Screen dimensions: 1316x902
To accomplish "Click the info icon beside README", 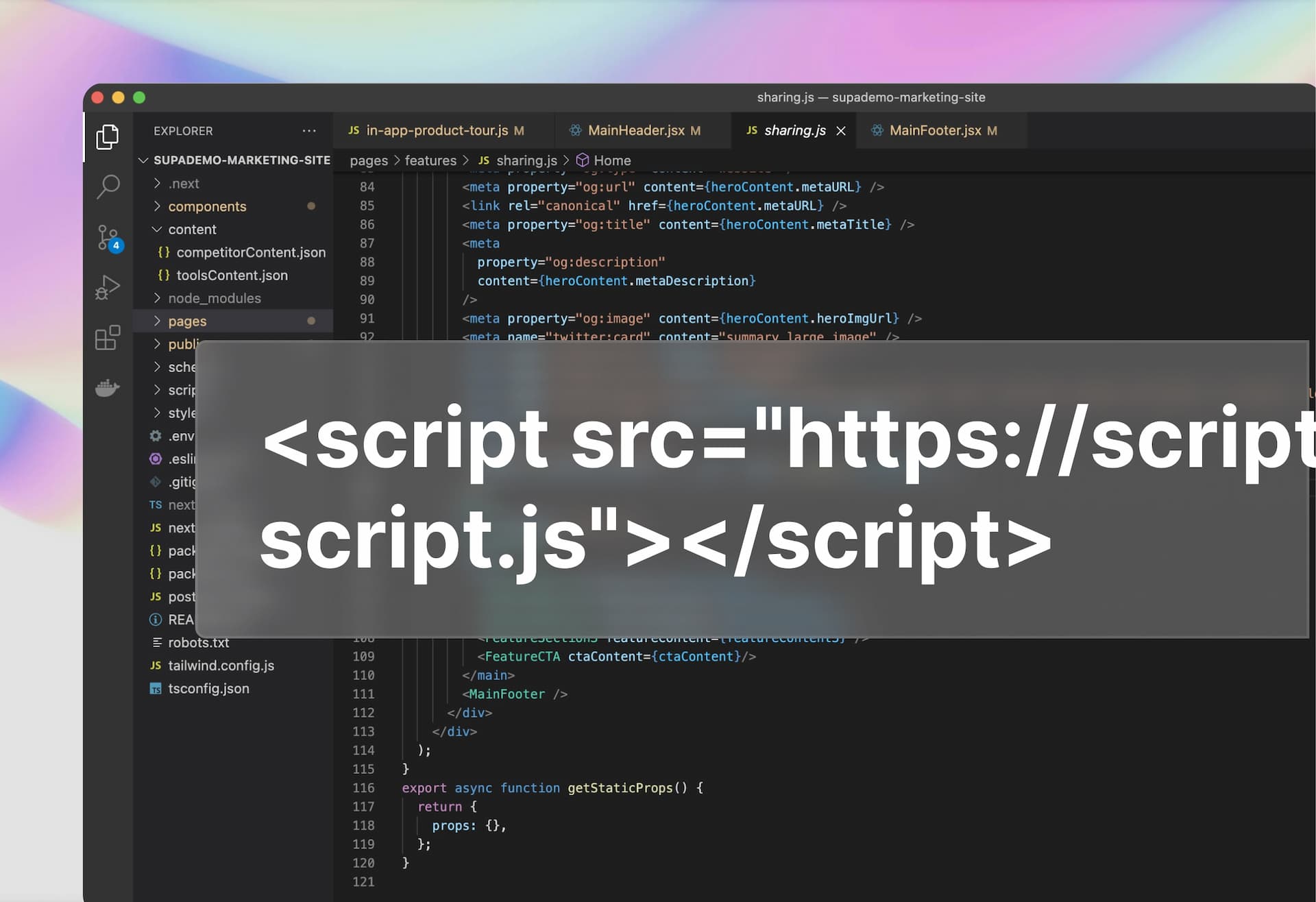I will pyautogui.click(x=156, y=620).
